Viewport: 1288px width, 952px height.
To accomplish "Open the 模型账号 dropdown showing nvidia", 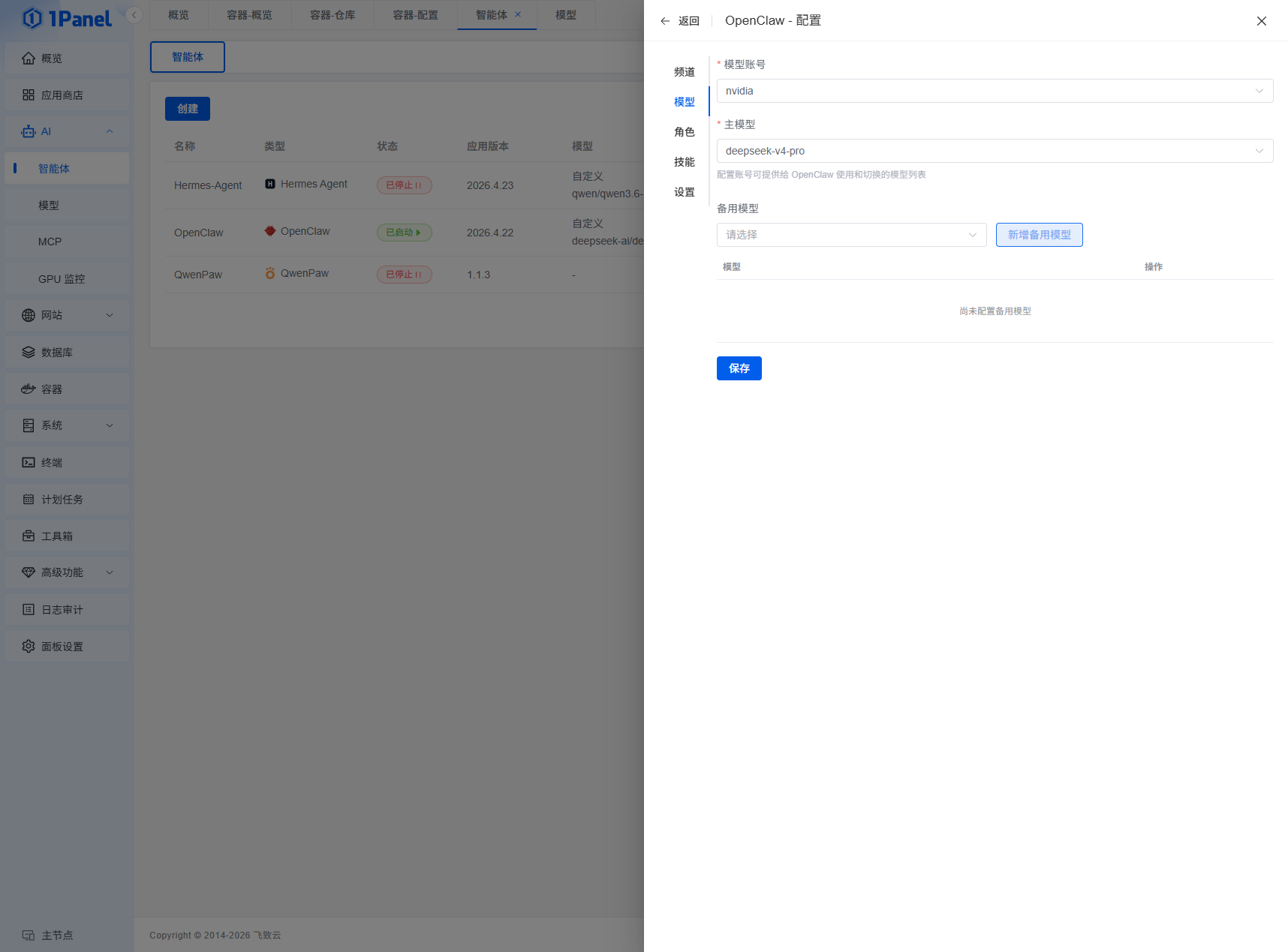I will pos(994,91).
